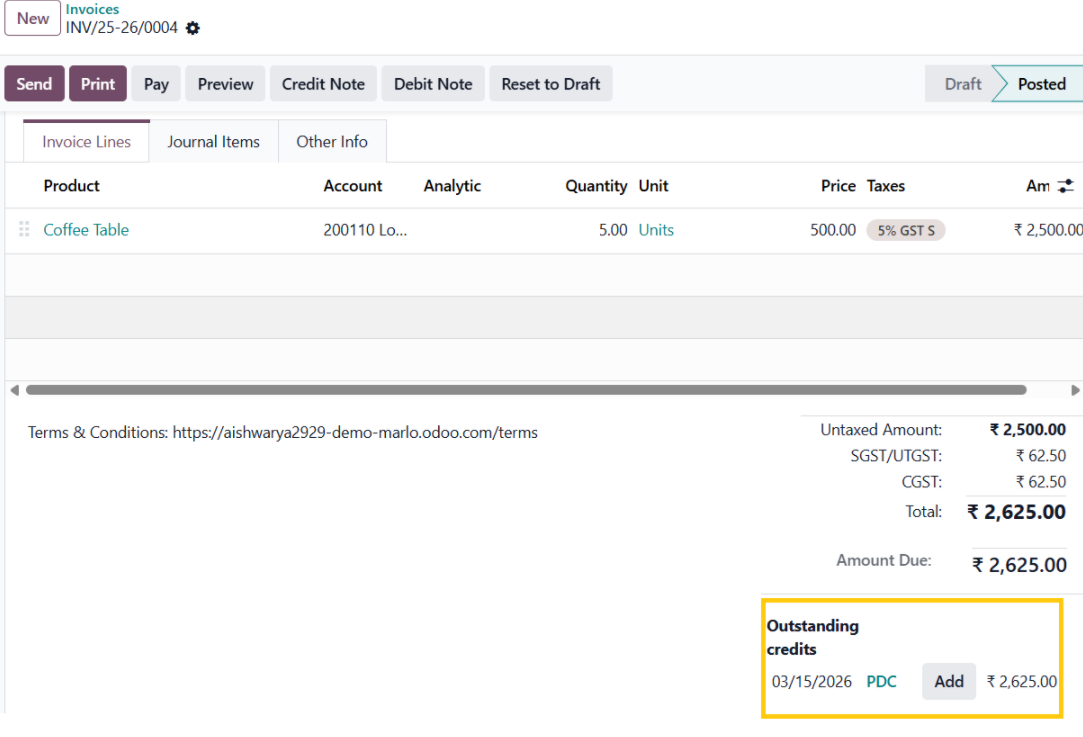
Task: Click the drag handle beside Coffee Table
Action: tap(24, 230)
